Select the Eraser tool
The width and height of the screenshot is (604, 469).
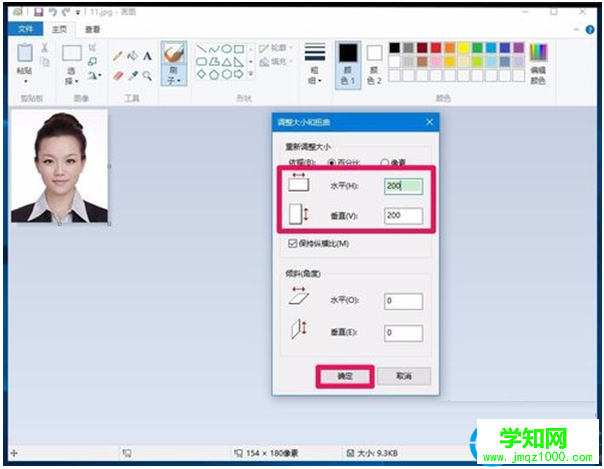118,75
